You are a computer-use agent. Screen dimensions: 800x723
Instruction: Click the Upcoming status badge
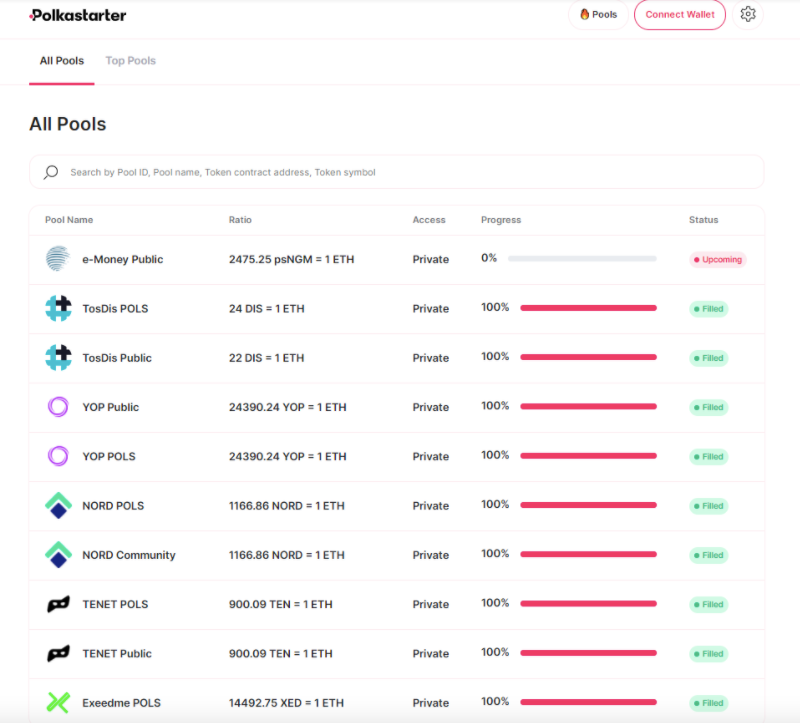(717, 259)
